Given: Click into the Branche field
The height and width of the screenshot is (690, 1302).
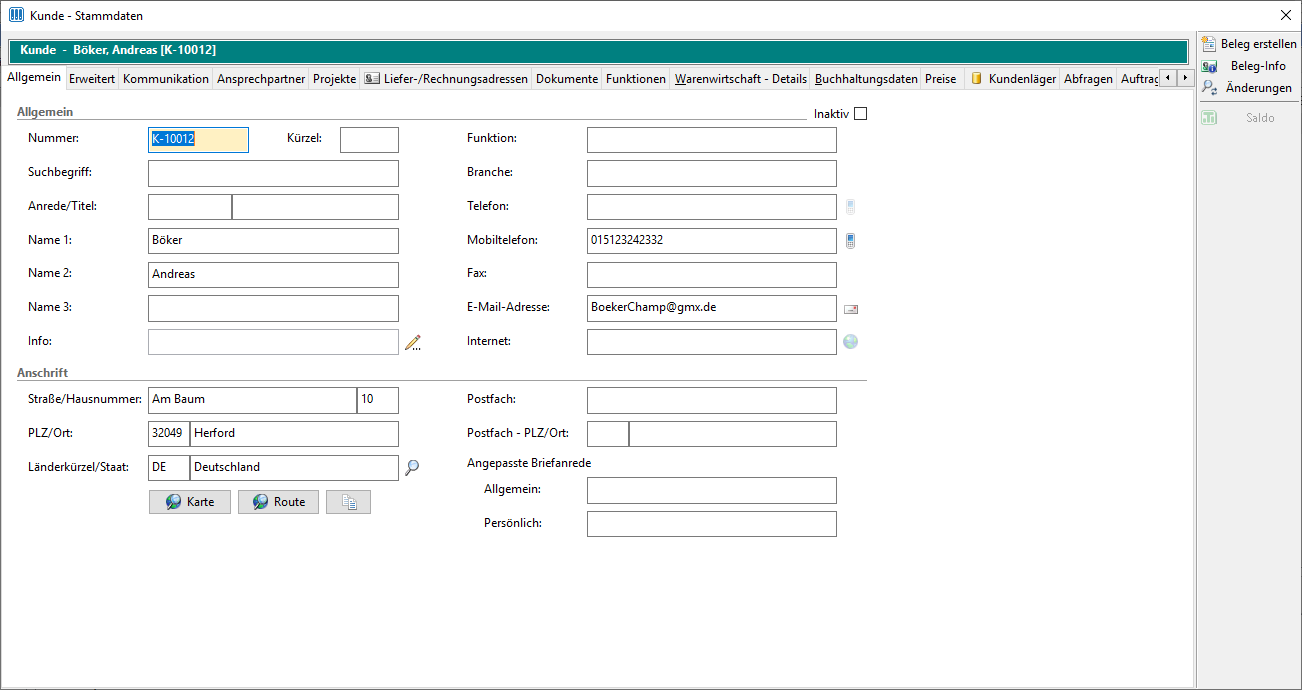Looking at the screenshot, I should point(712,173).
